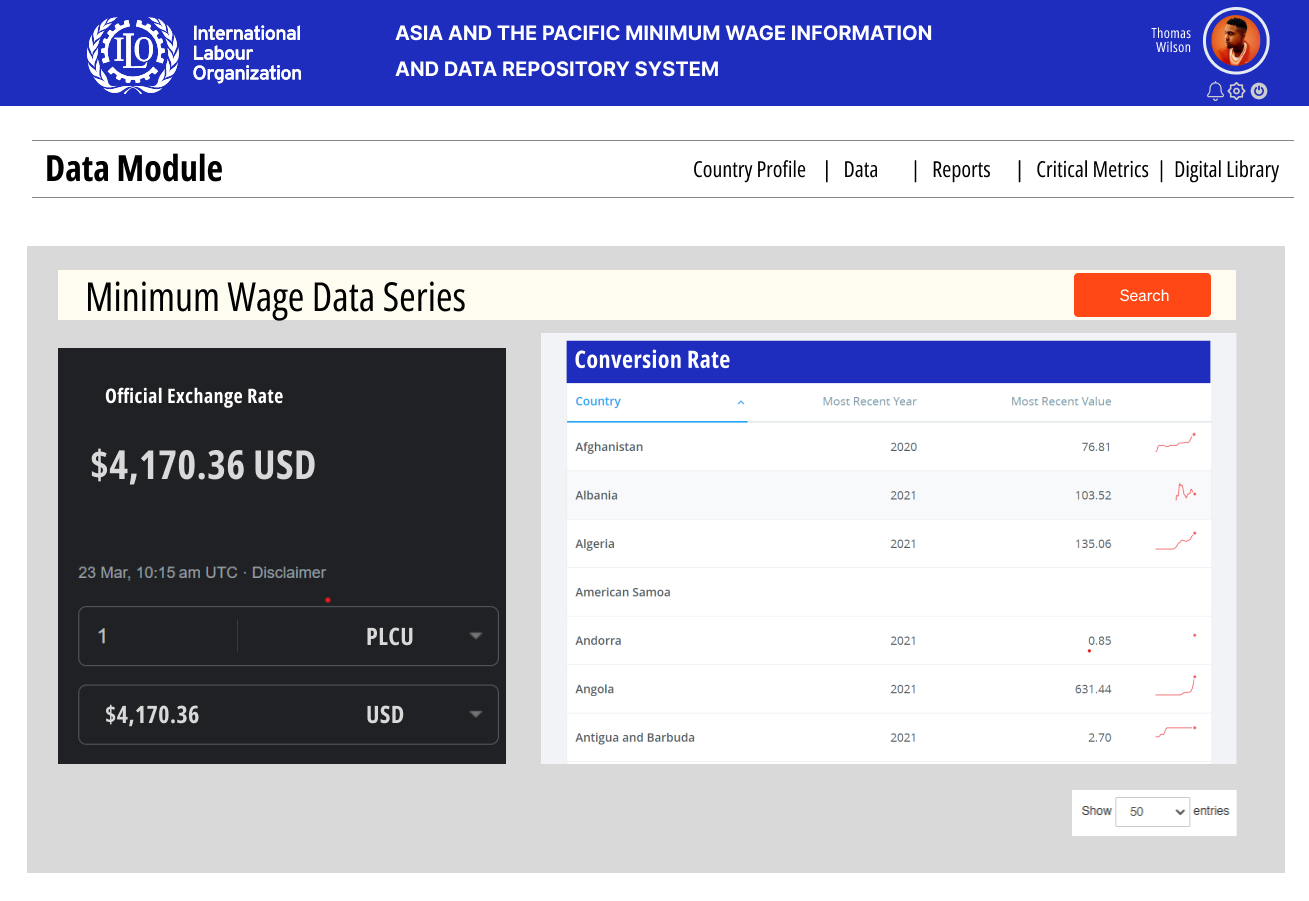Click the Disclaimer link
This screenshot has width=1309, height=901.
pos(289,573)
